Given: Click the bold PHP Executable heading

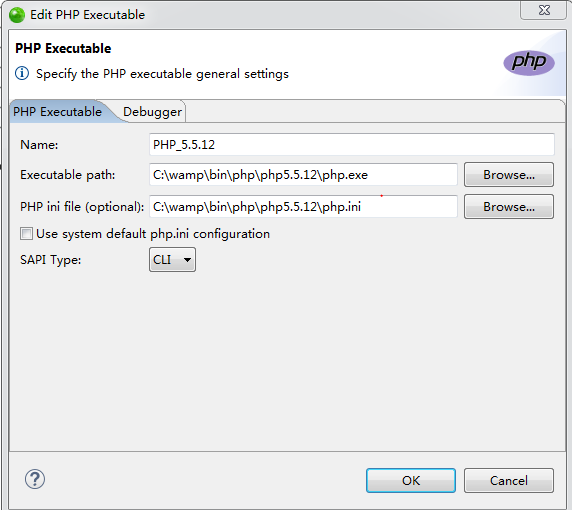Looking at the screenshot, I should click(x=63, y=49).
